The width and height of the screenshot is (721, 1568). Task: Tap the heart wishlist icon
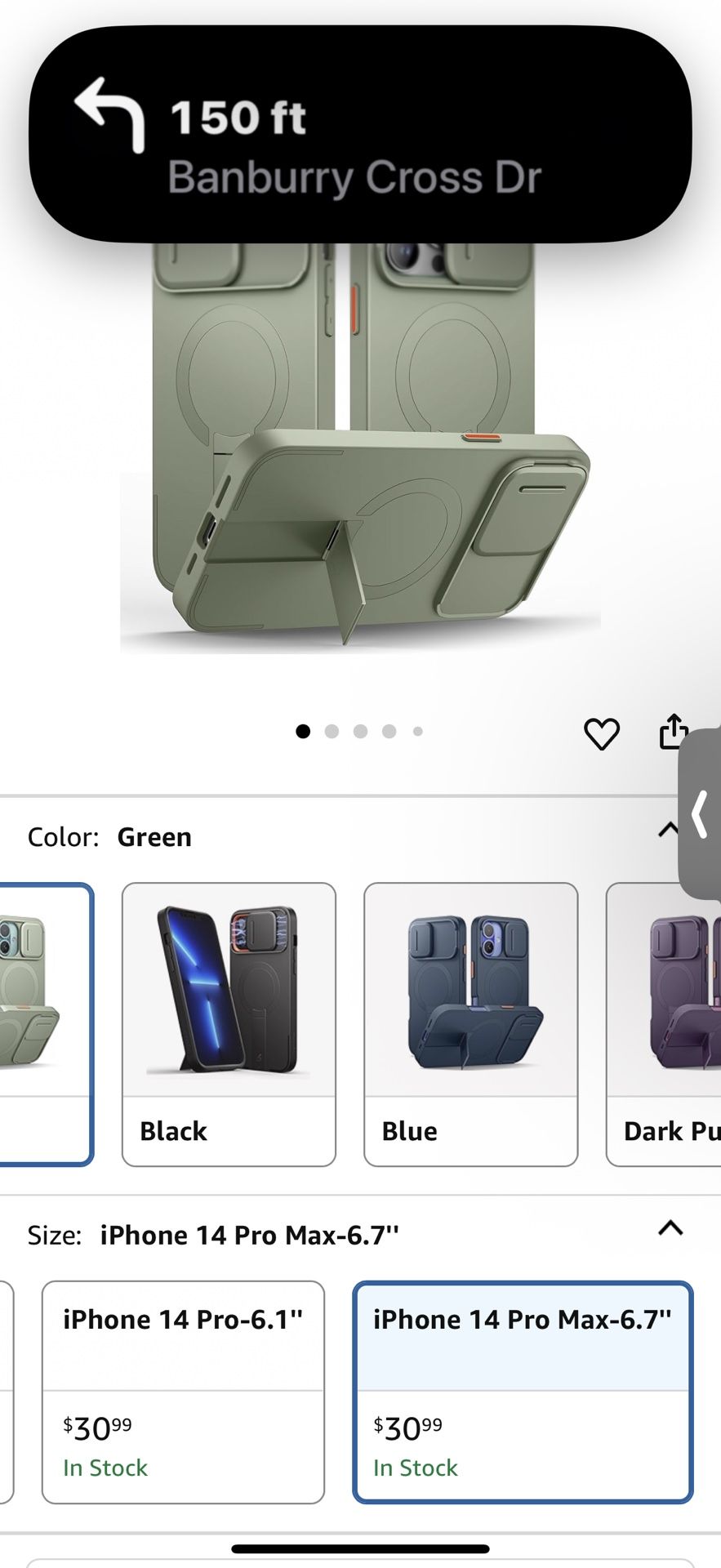[602, 733]
